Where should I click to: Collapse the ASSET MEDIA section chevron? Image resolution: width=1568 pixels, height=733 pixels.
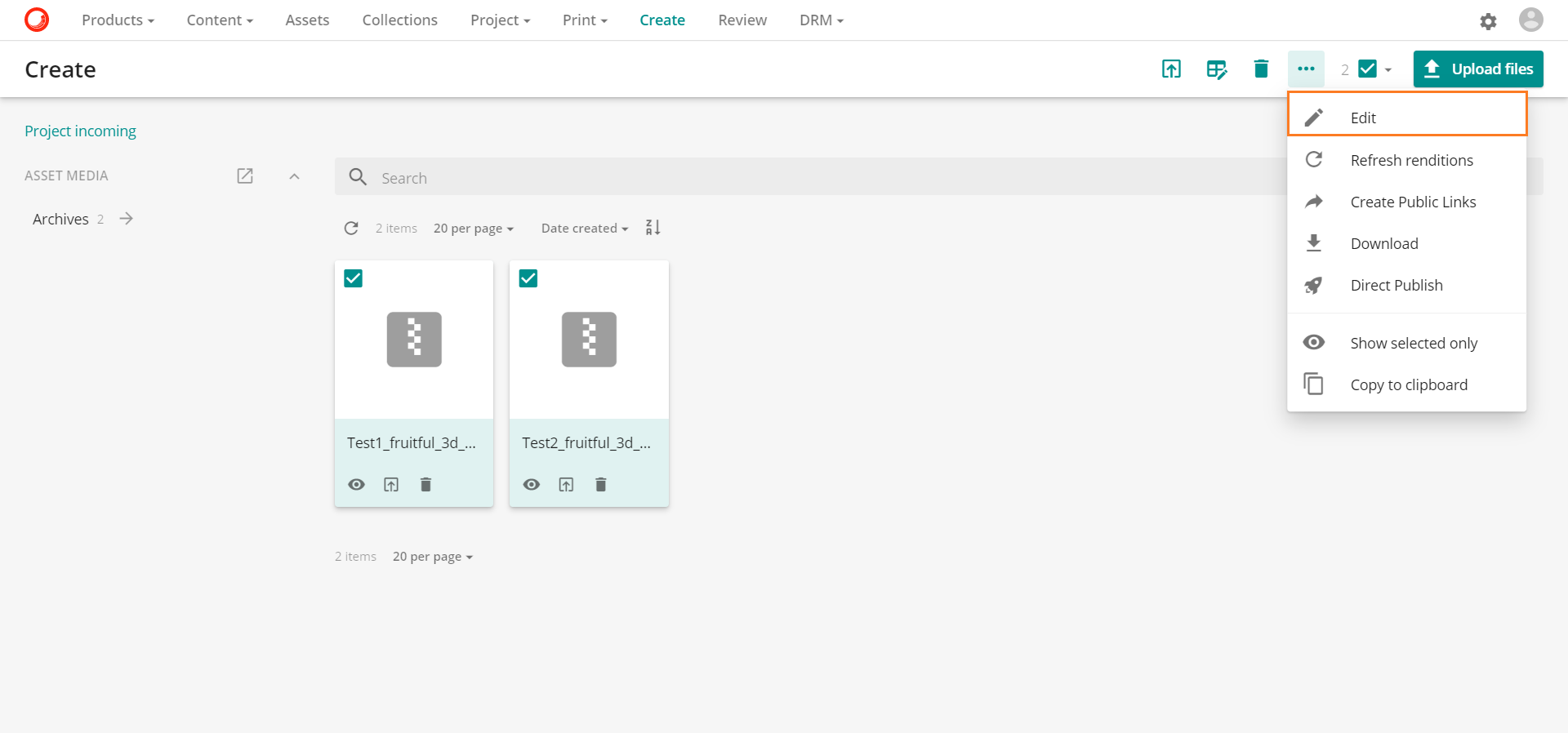(x=295, y=176)
